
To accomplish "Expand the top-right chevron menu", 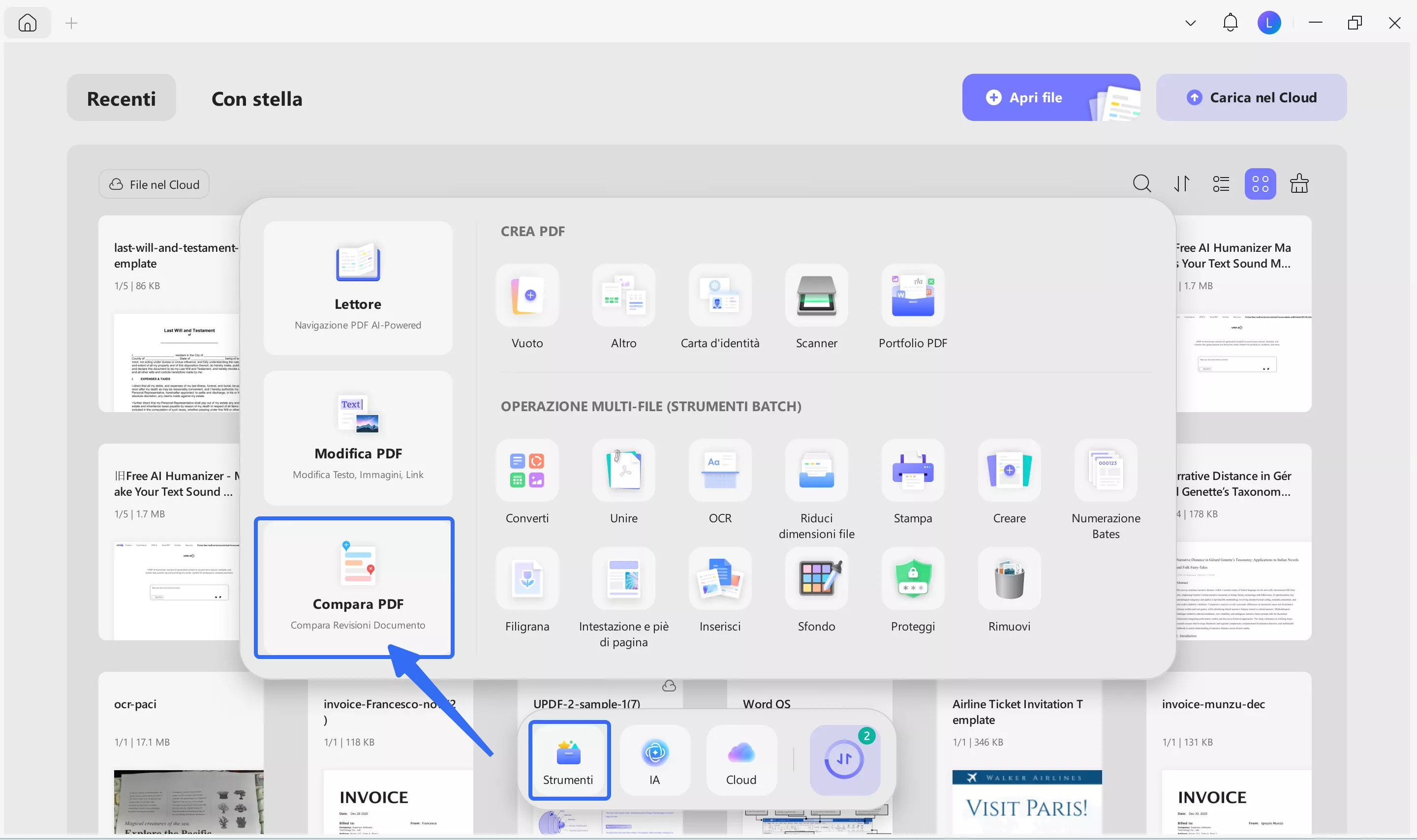I will [1190, 23].
